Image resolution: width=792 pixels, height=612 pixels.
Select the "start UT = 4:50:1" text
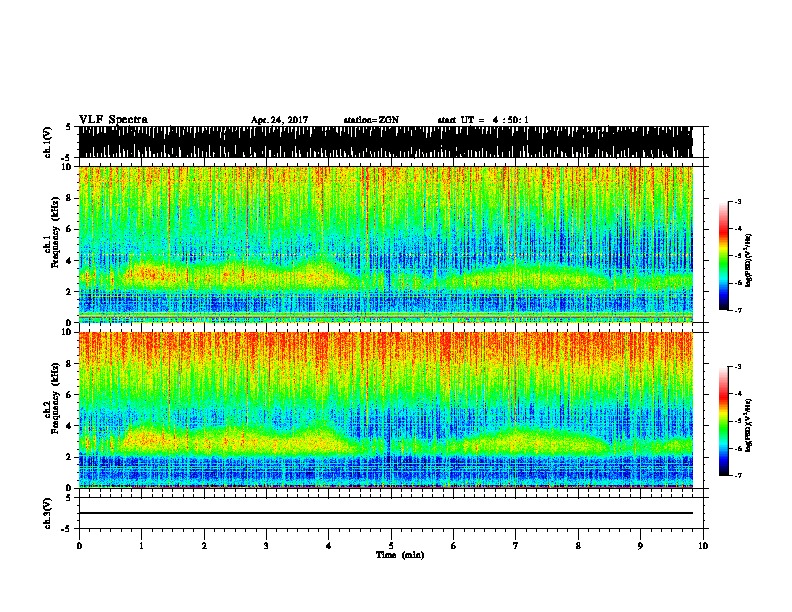[483, 120]
